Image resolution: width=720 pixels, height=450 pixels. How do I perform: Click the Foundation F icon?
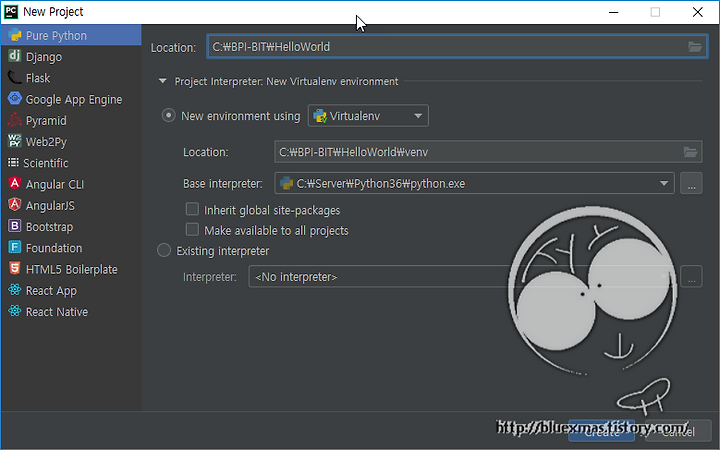pyautogui.click(x=15, y=248)
